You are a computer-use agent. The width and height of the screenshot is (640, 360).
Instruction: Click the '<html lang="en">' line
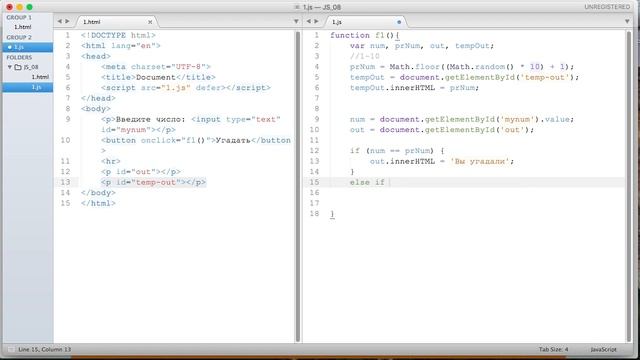pyautogui.click(x=120, y=46)
